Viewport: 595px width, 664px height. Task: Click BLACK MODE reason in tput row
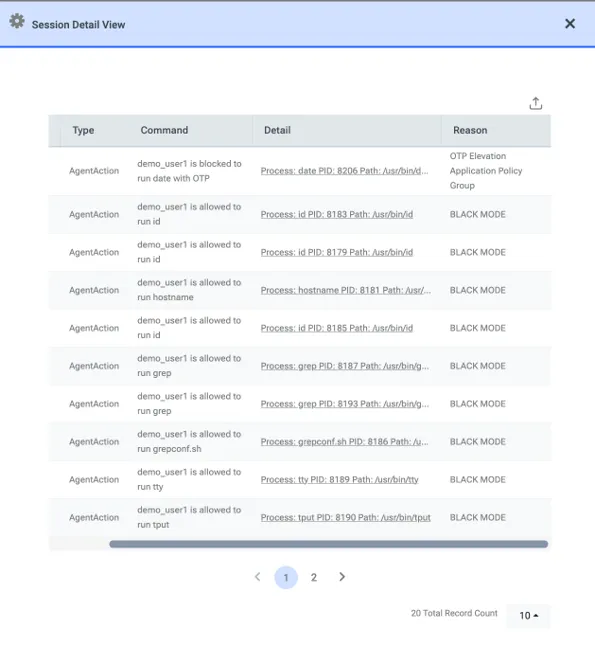(x=477, y=517)
